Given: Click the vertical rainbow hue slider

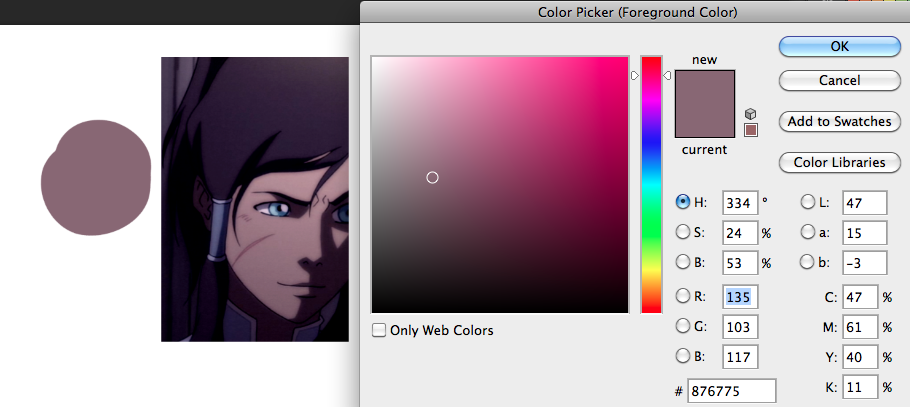Looking at the screenshot, I should [651, 185].
